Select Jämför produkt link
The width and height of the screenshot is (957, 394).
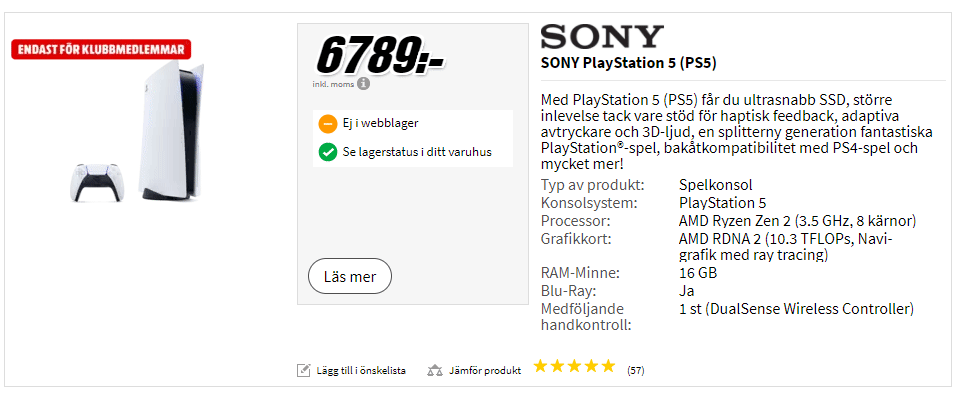[485, 370]
